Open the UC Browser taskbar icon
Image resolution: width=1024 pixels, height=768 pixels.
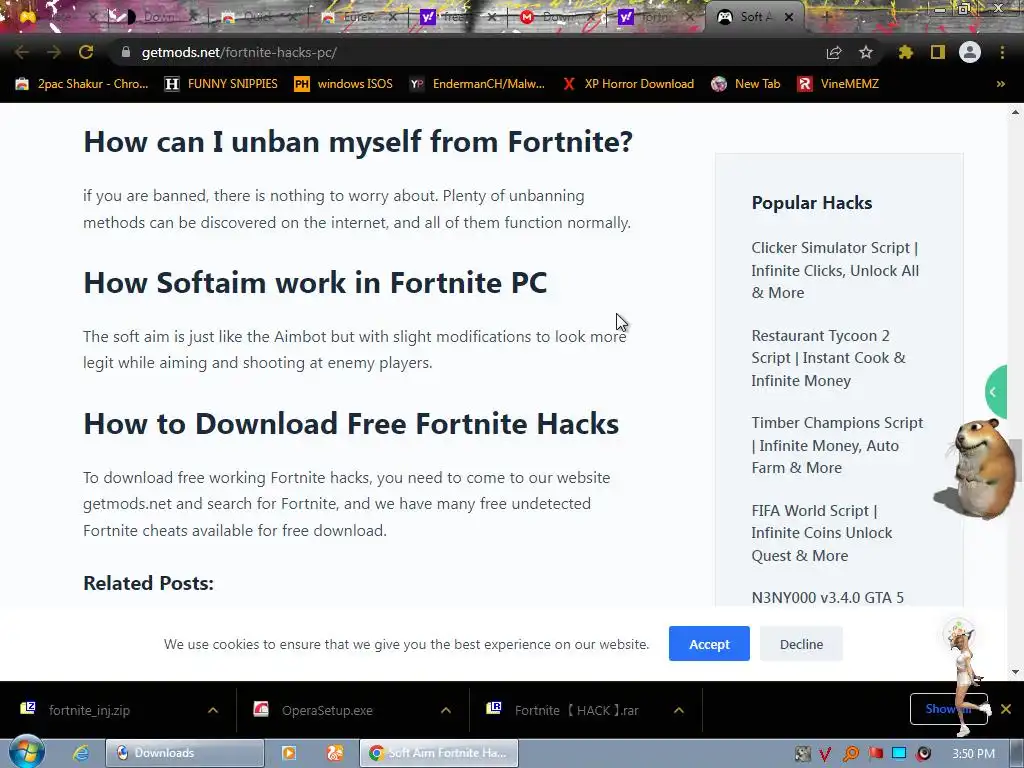(334, 753)
